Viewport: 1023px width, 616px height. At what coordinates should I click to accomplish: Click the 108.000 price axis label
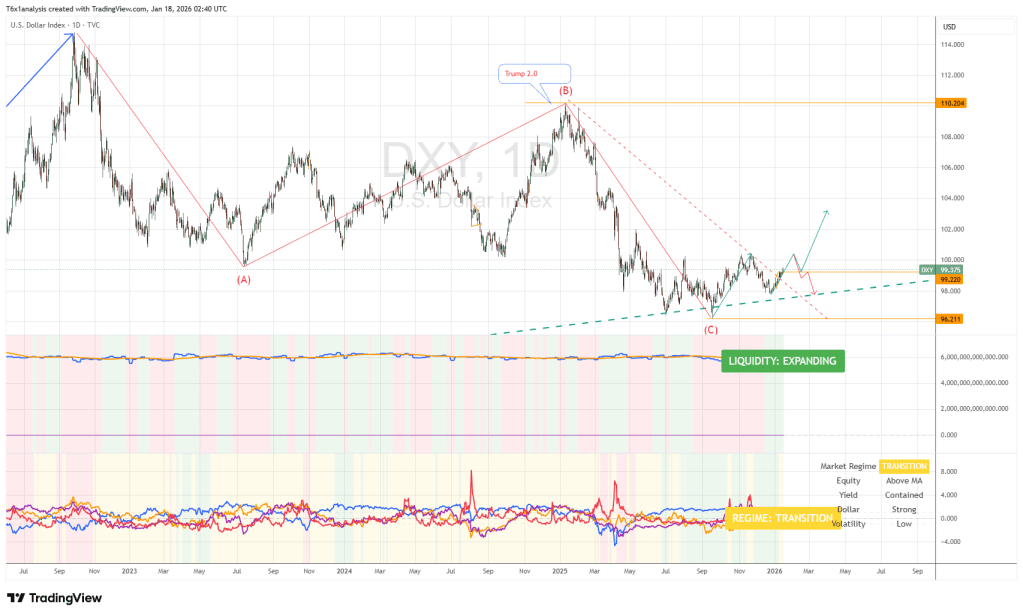coord(952,137)
